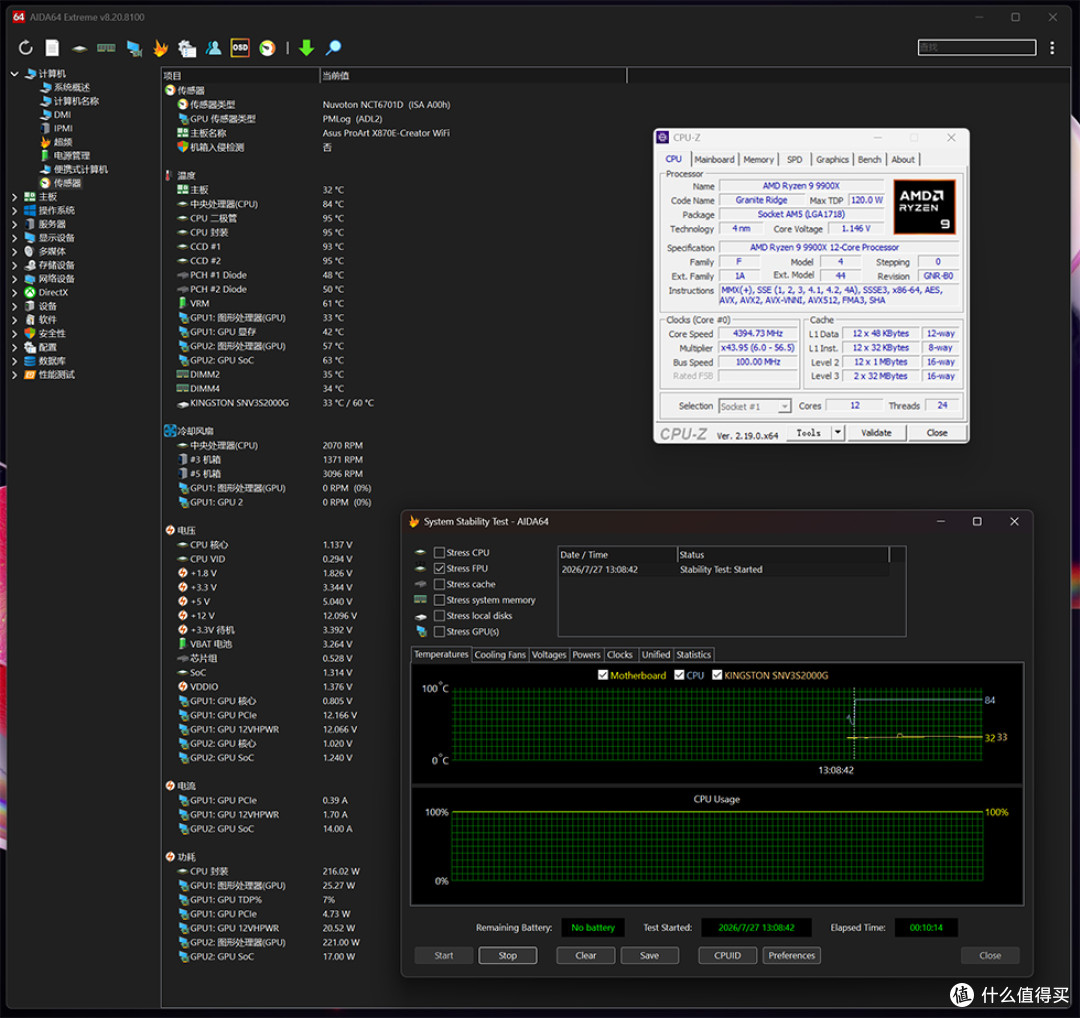The height and width of the screenshot is (1018, 1080).
Task: Click the Clear button
Action: pyautogui.click(x=585, y=955)
